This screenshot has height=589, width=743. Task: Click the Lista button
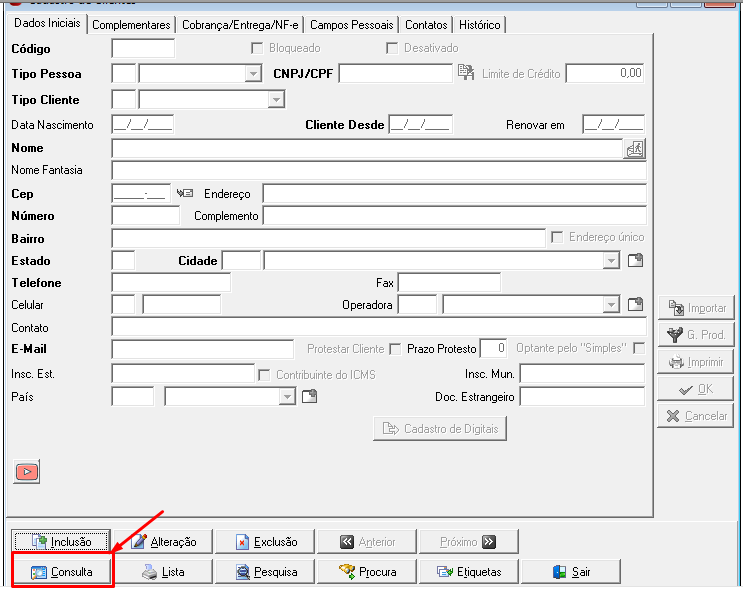coord(163,572)
